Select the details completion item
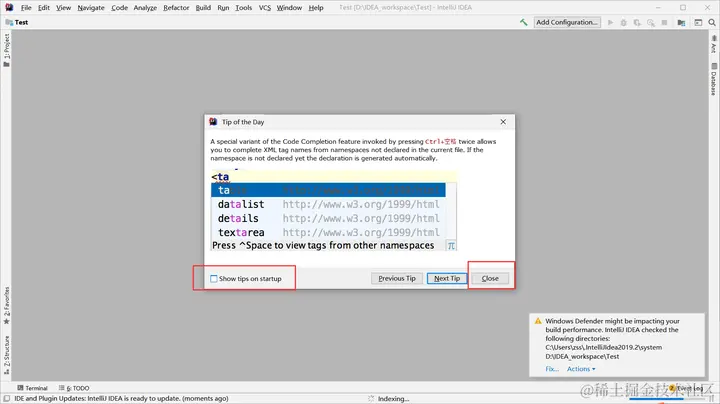 [328, 219]
